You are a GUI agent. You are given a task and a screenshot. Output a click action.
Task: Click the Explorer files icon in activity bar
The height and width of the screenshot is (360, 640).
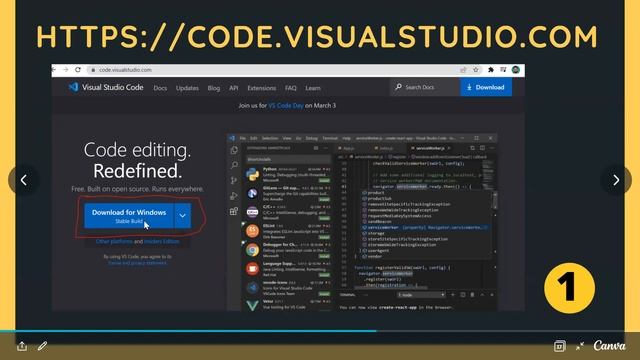tap(234, 150)
